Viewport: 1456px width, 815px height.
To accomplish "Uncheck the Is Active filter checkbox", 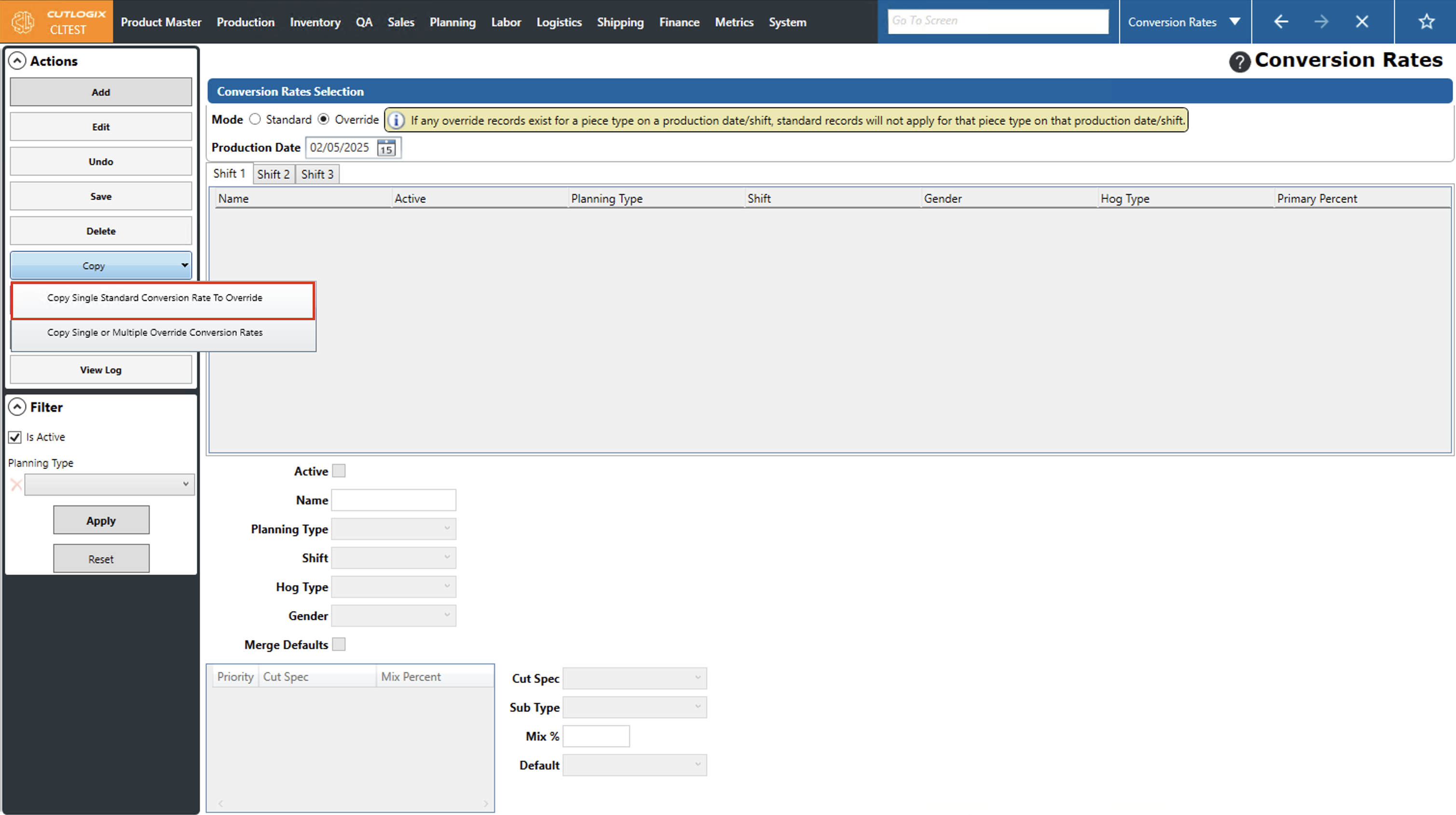I will [15, 437].
